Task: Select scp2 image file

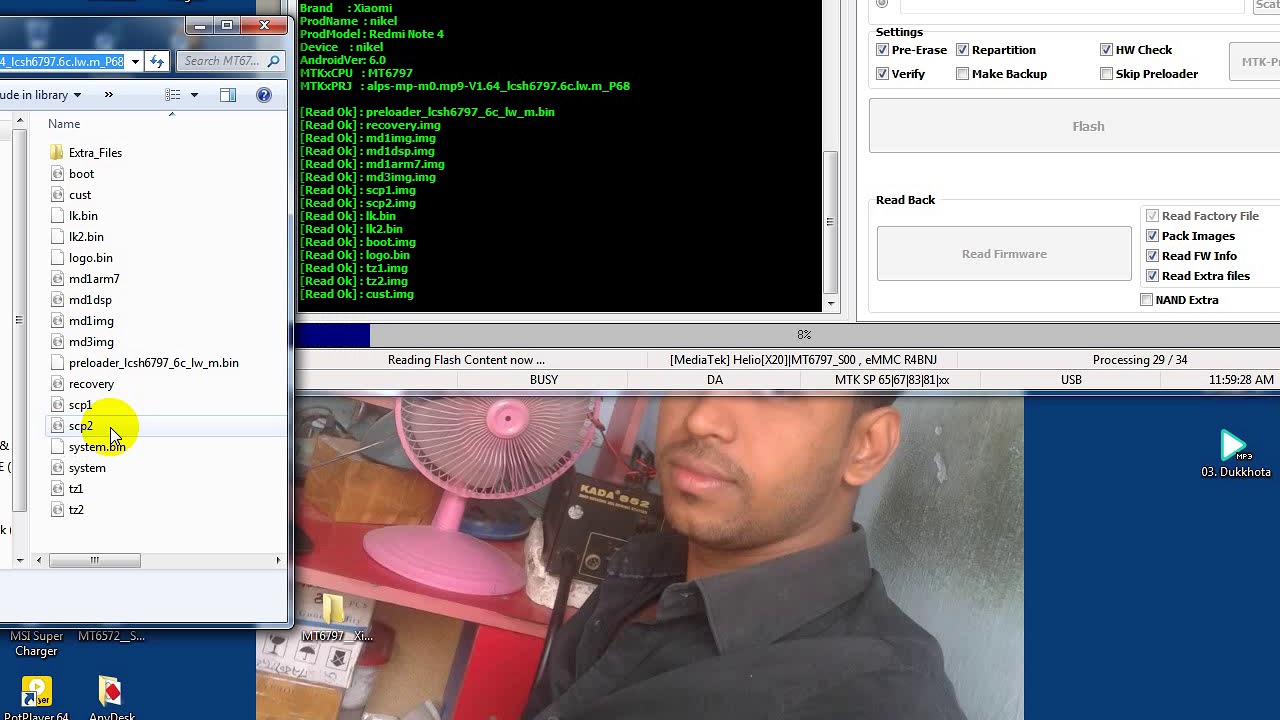Action: tap(80, 426)
